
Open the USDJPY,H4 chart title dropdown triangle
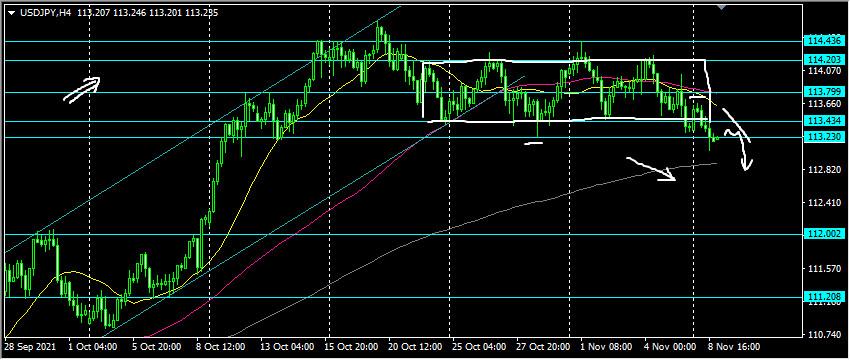pyautogui.click(x=12, y=13)
